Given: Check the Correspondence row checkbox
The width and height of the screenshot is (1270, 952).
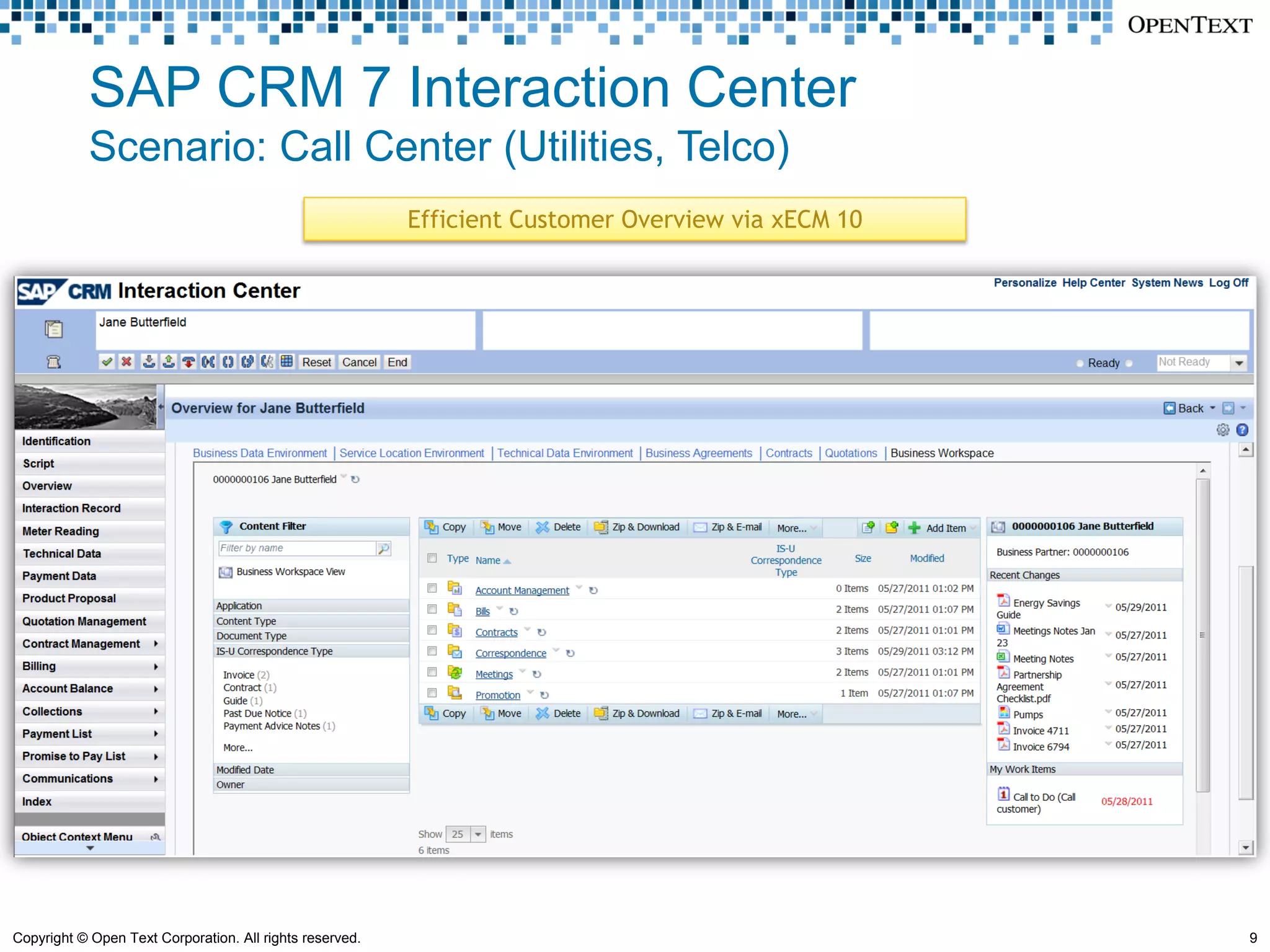Looking at the screenshot, I should pyautogui.click(x=432, y=651).
